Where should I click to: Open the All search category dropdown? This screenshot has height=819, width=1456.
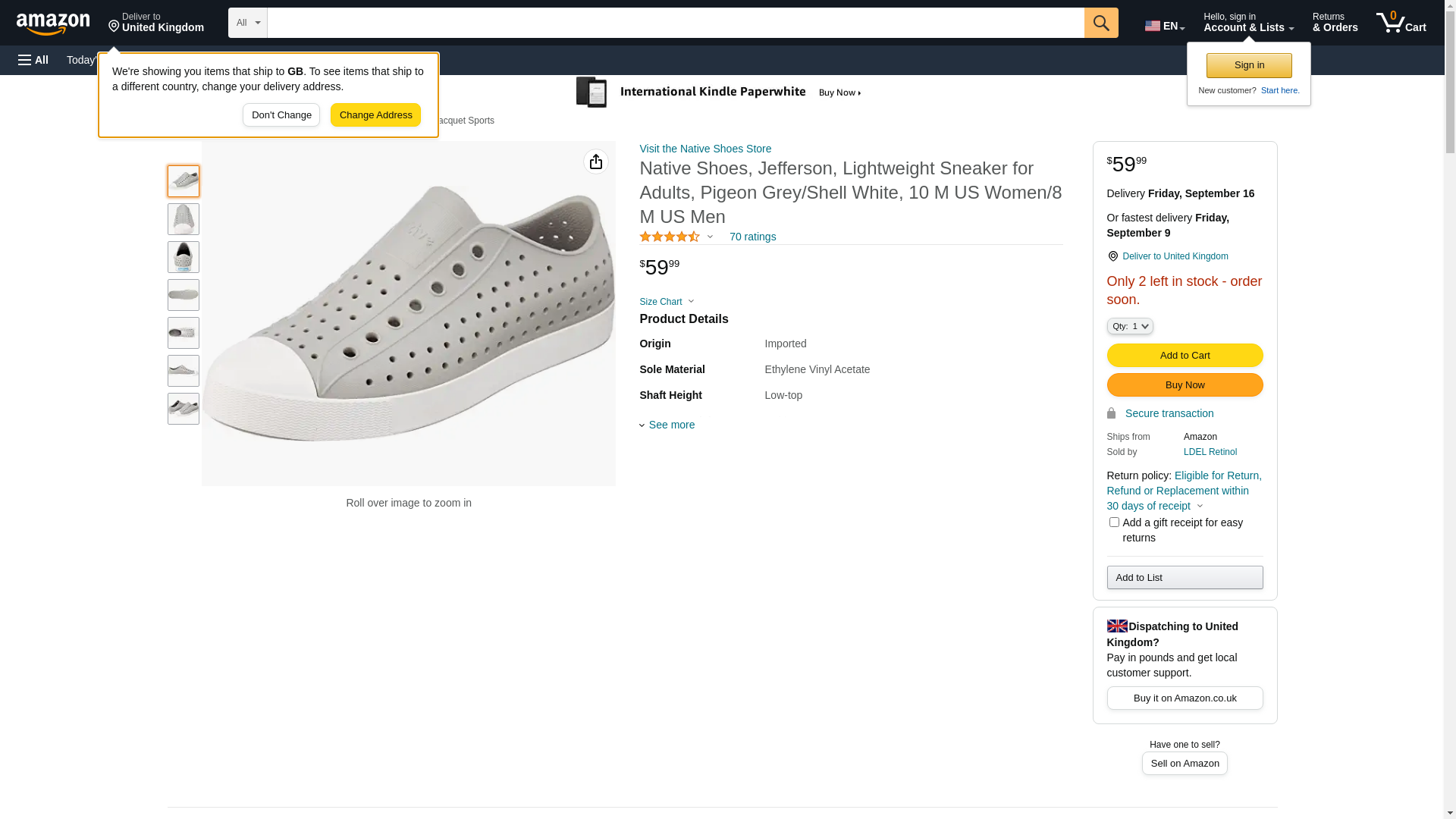(248, 23)
